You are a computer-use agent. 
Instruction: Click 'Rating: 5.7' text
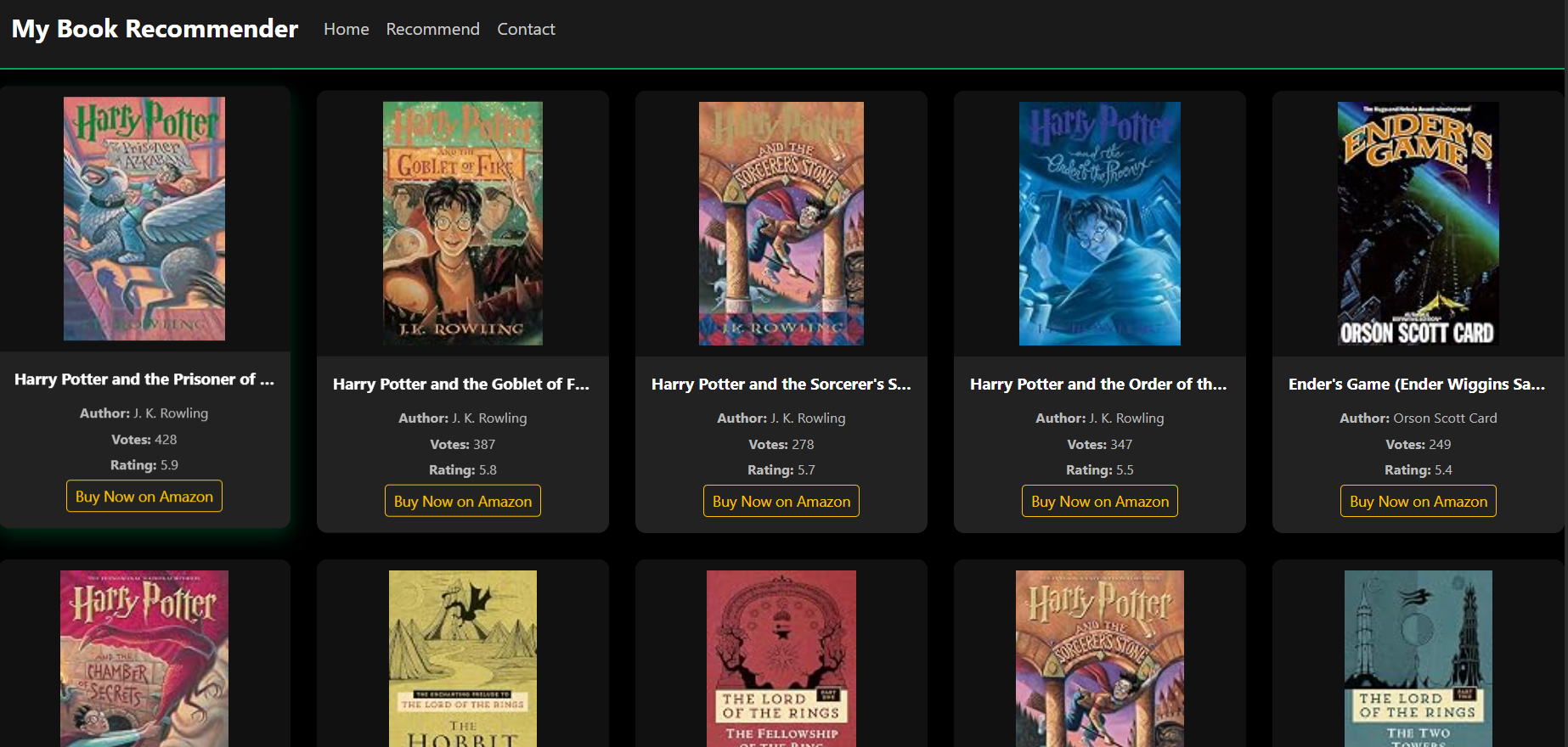(781, 469)
